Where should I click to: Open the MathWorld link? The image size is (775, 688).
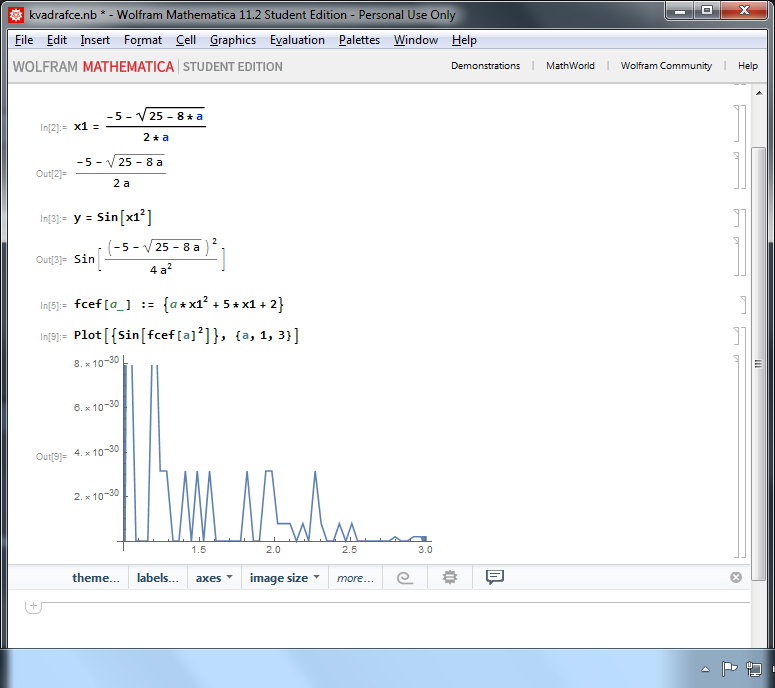click(570, 66)
